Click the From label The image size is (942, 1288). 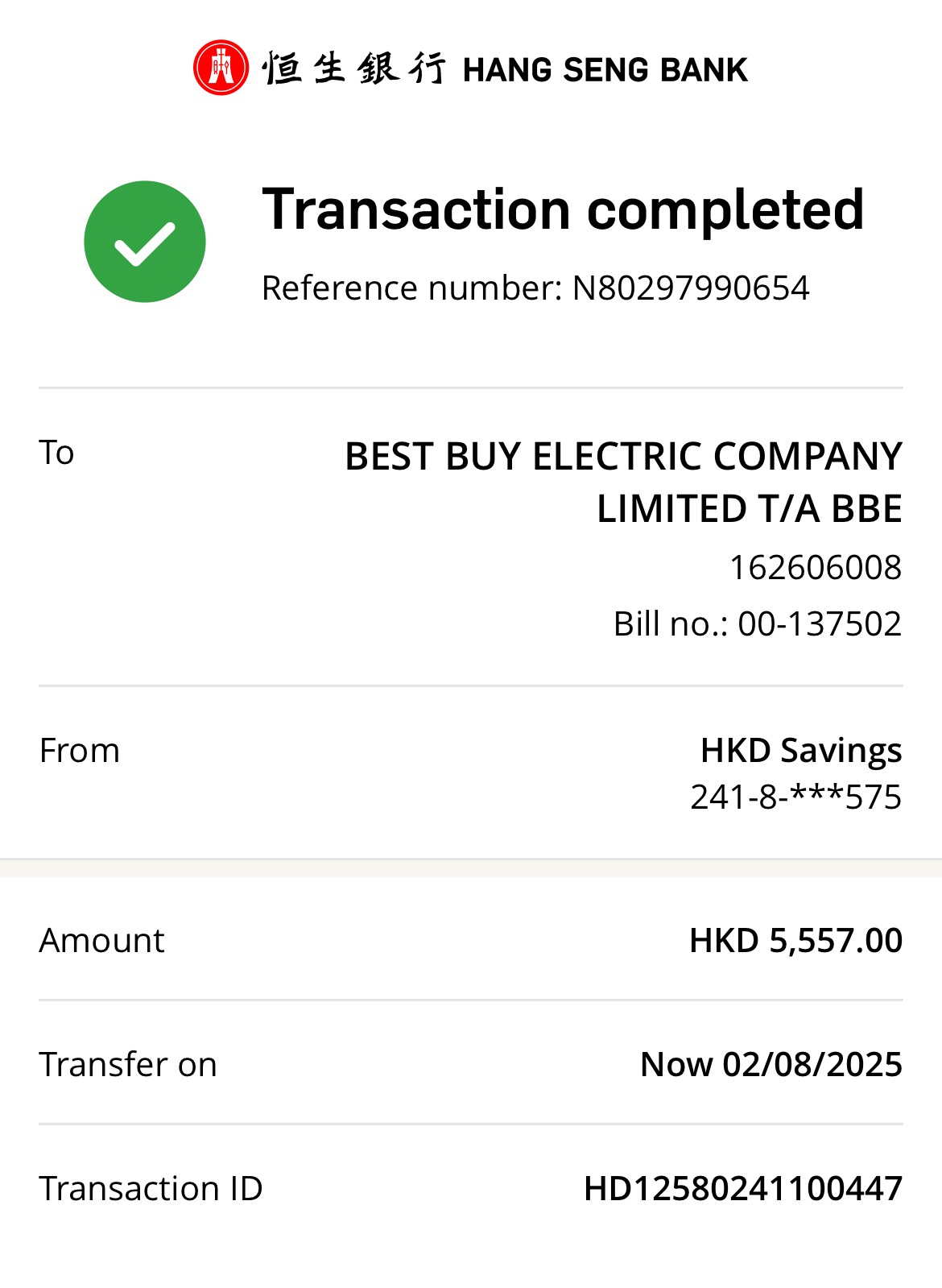pyautogui.click(x=79, y=751)
